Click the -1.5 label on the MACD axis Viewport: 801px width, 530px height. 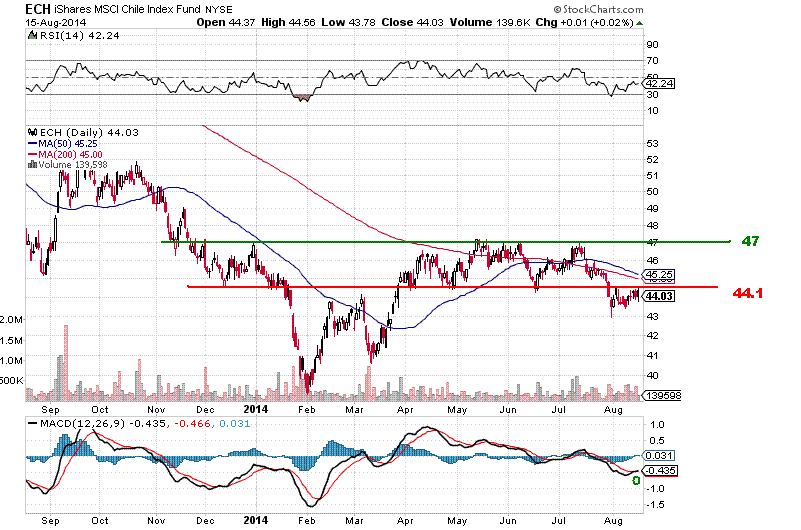[x=655, y=505]
